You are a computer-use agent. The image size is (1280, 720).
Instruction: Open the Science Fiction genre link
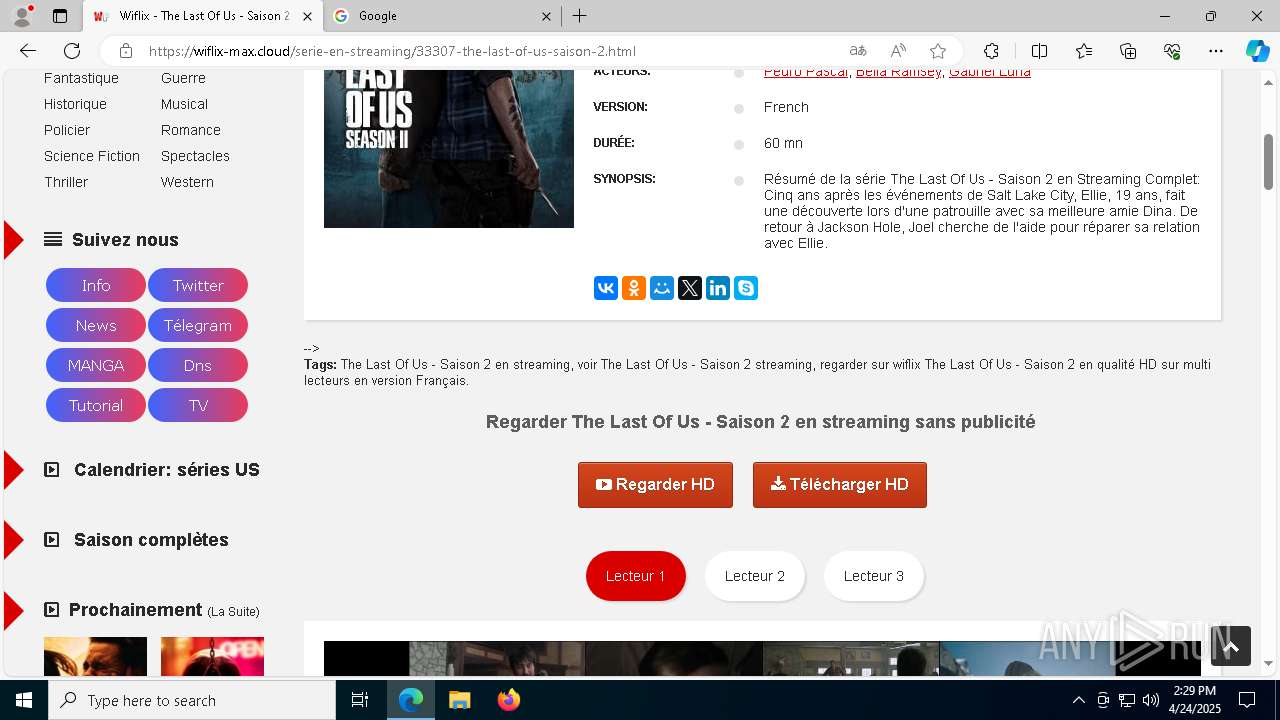(92, 156)
